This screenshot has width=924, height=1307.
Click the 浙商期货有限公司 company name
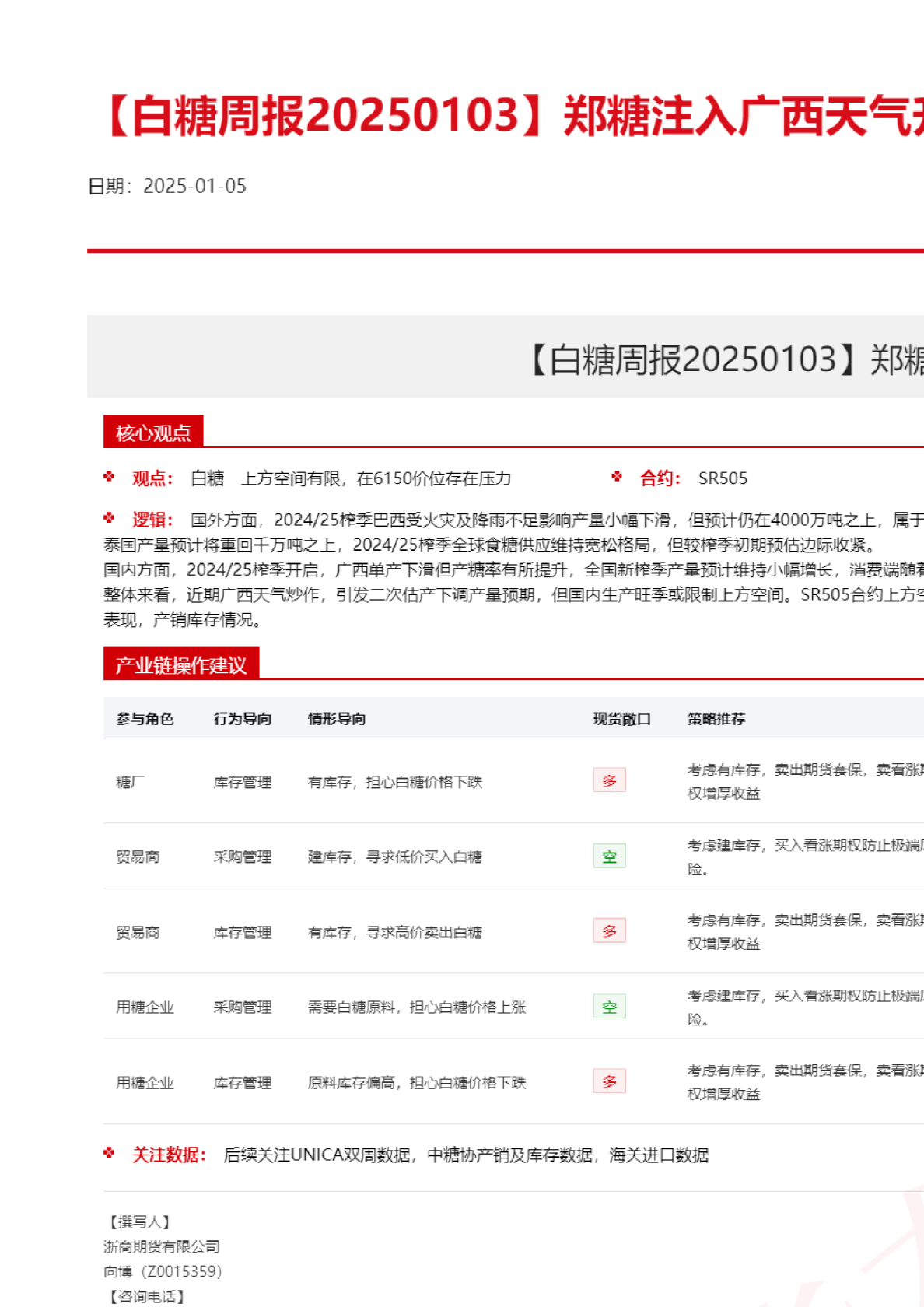pyautogui.click(x=162, y=1246)
